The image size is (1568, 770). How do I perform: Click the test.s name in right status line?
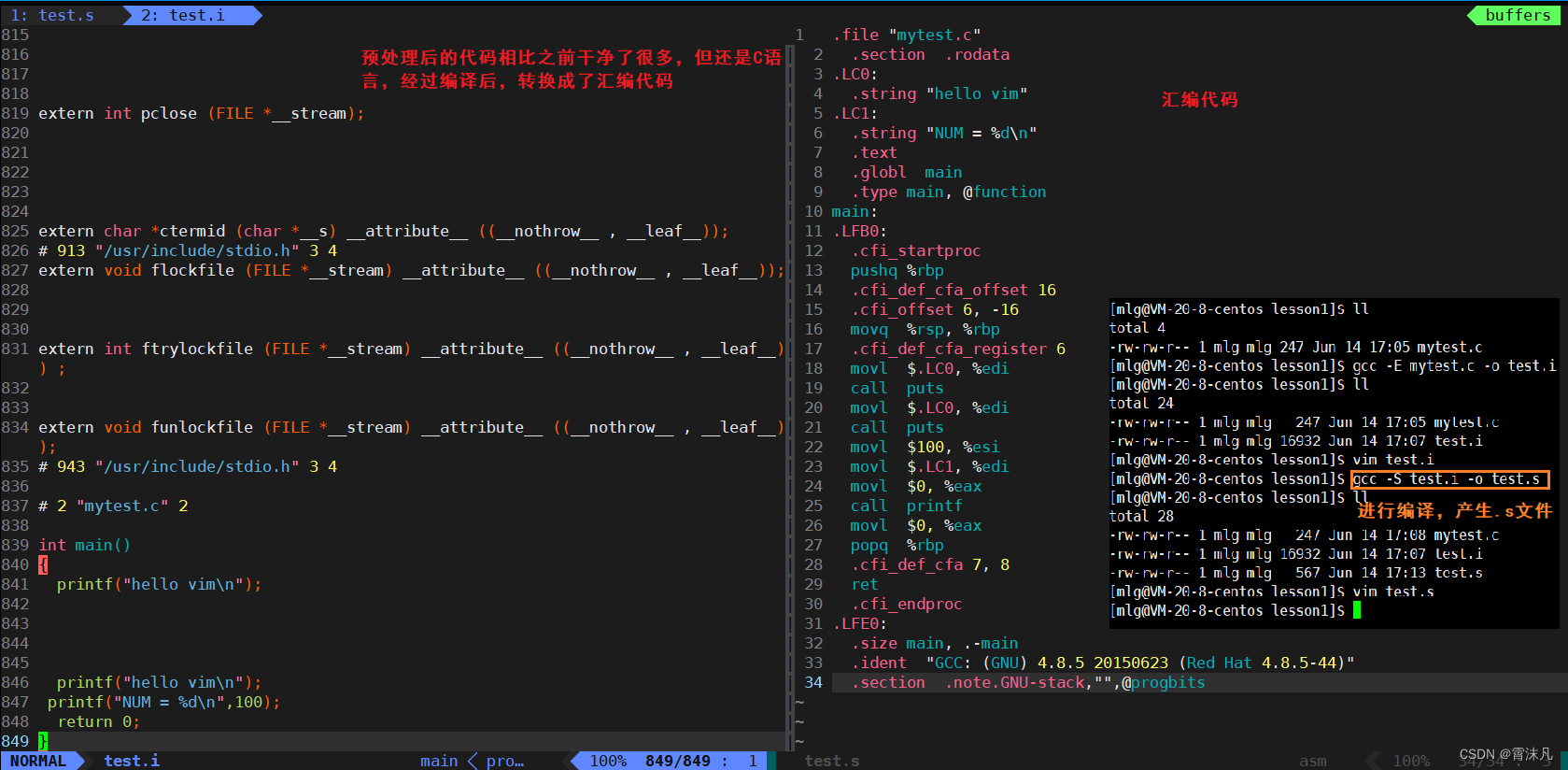pos(832,761)
